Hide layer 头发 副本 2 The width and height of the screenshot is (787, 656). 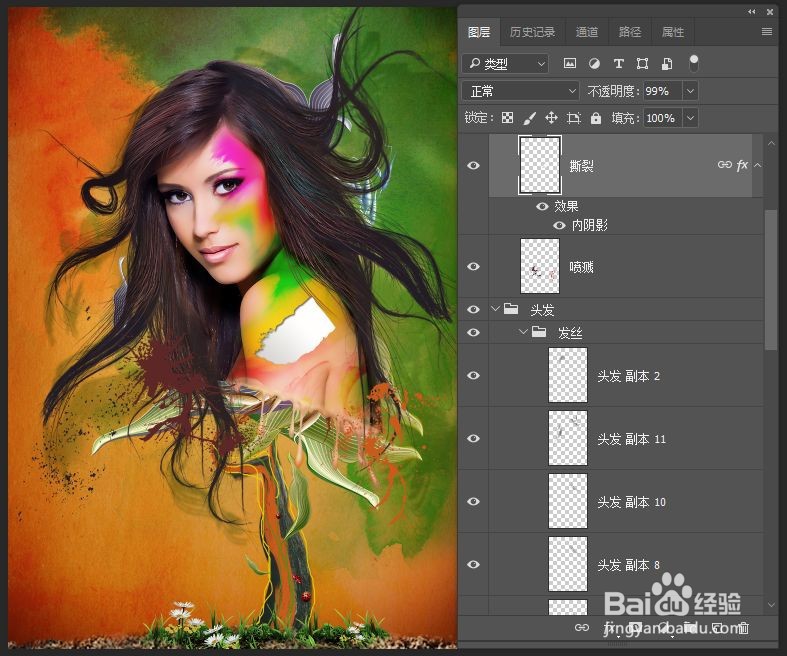tap(473, 375)
